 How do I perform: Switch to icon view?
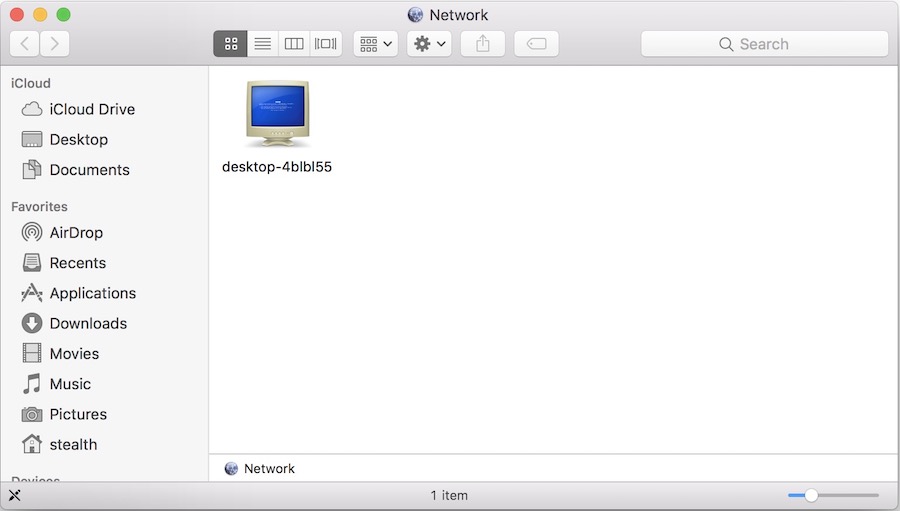tap(231, 44)
